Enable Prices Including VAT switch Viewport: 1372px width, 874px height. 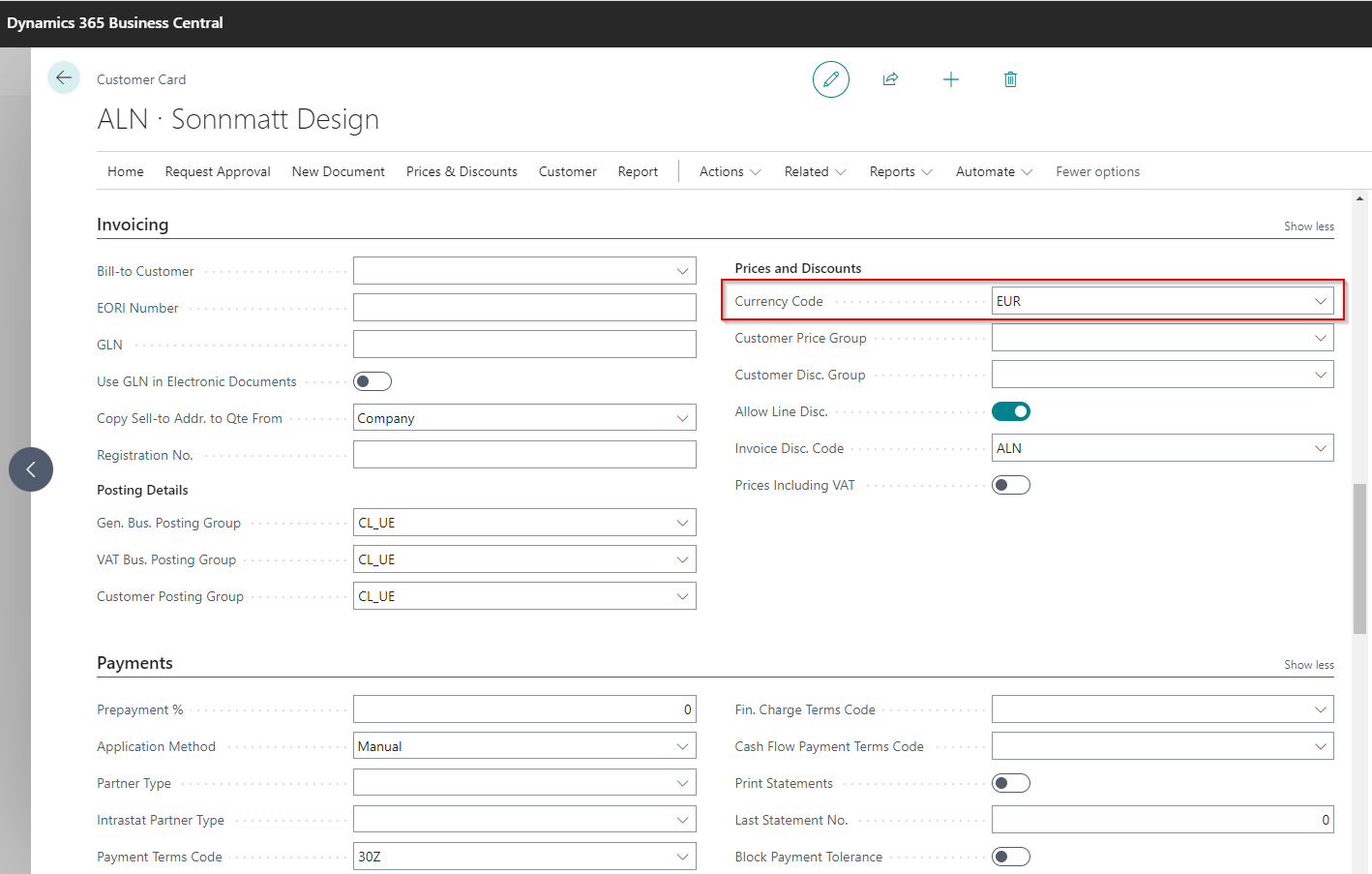[1011, 485]
